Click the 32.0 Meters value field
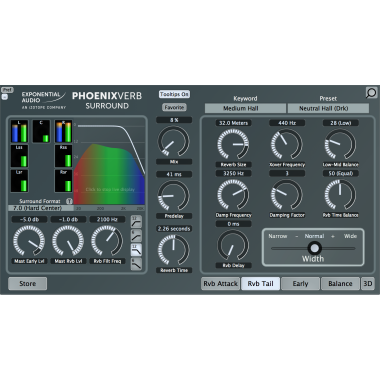 pyautogui.click(x=233, y=123)
